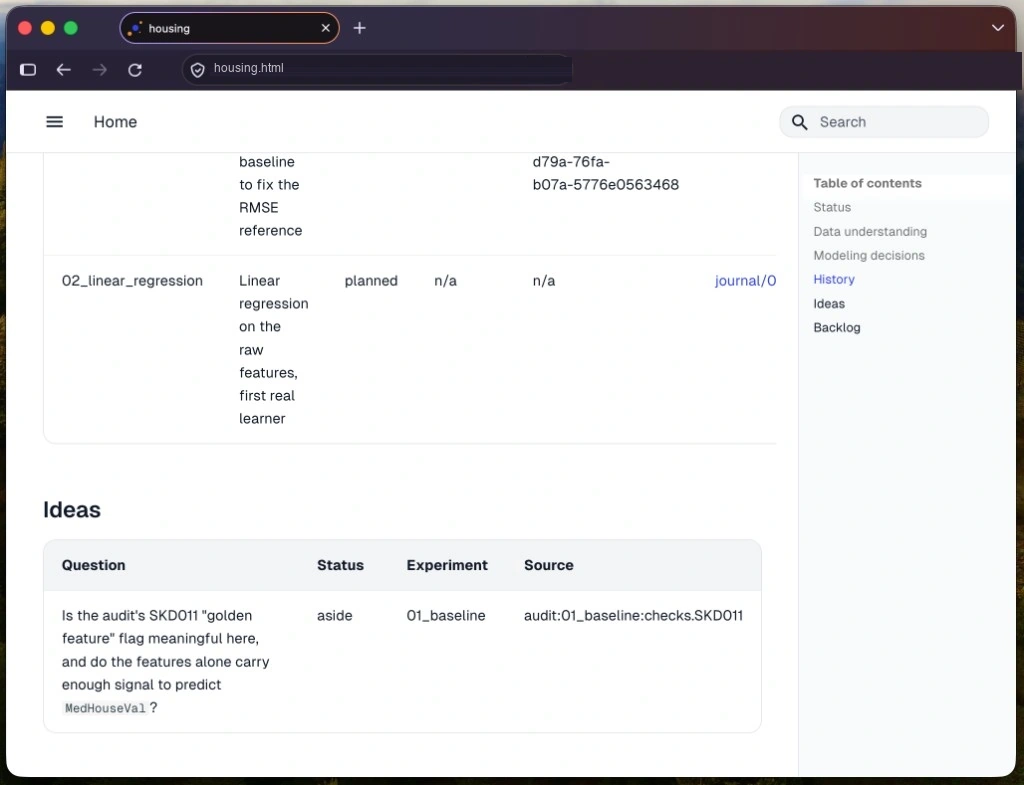Jump to Ideas in table of contents
Image resolution: width=1024 pixels, height=785 pixels.
pos(829,304)
